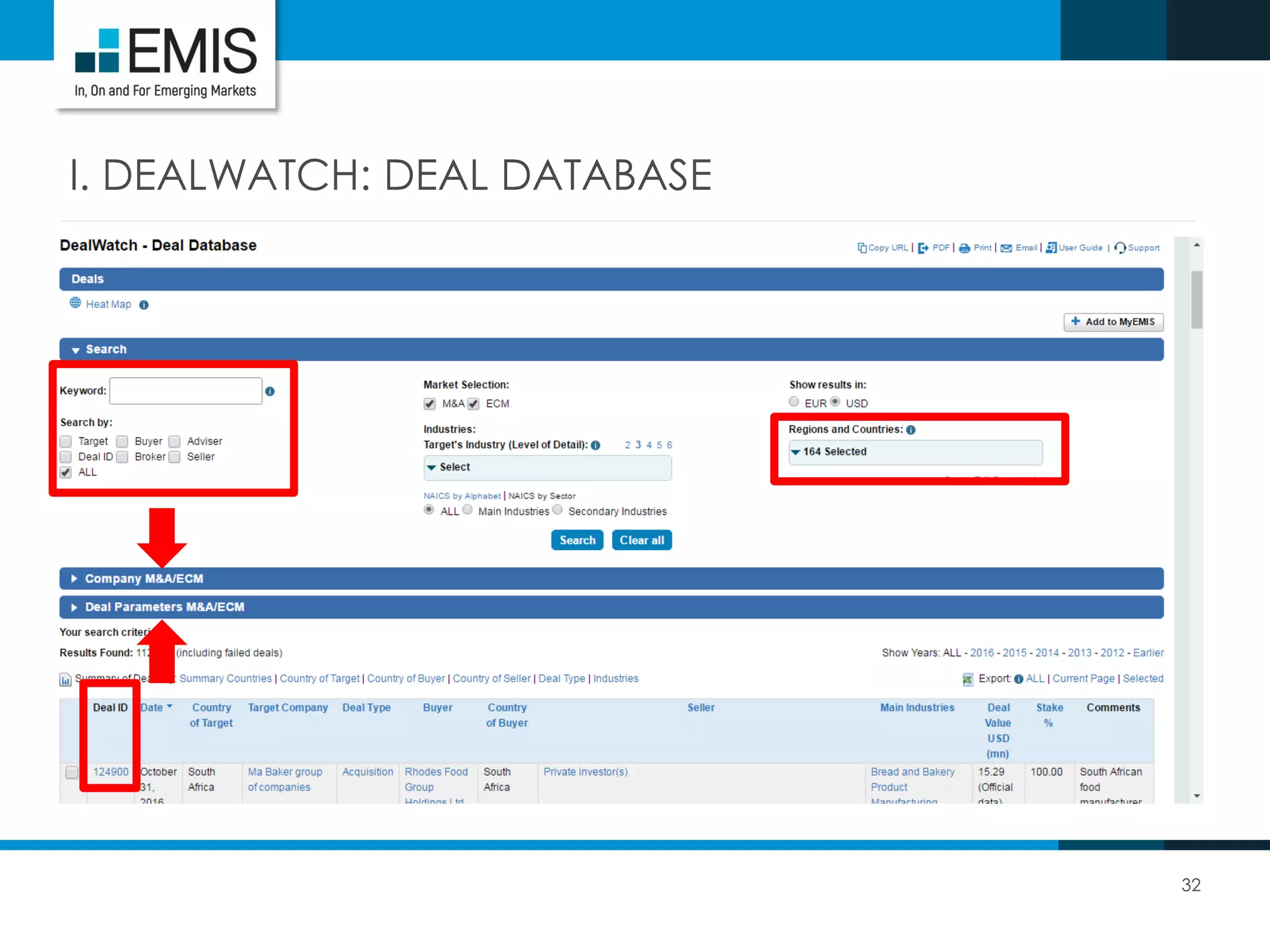This screenshot has height=952, width=1270.
Task: Uncheck the M&A market checkbox
Action: [x=430, y=404]
